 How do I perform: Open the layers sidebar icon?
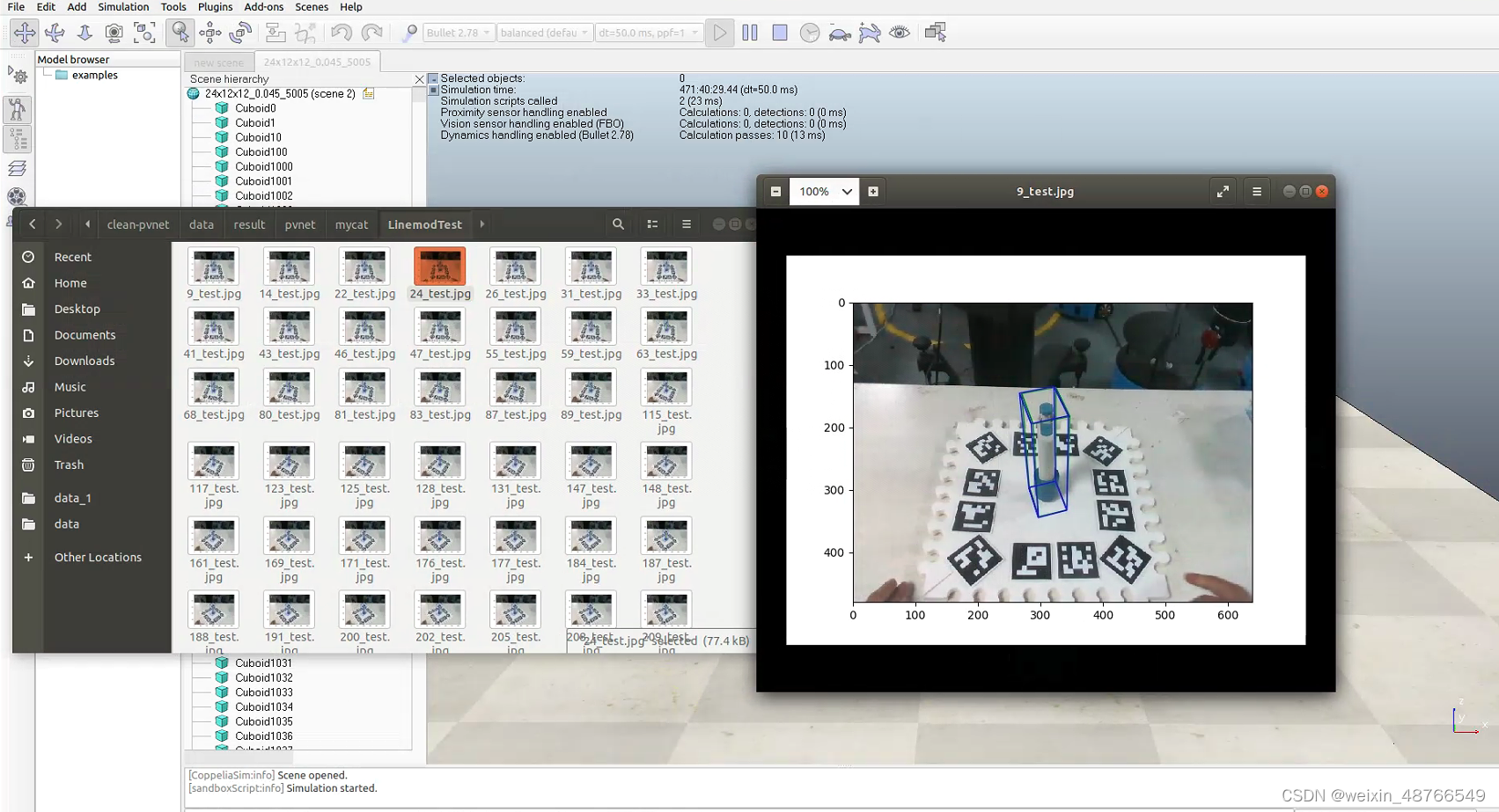click(x=18, y=168)
